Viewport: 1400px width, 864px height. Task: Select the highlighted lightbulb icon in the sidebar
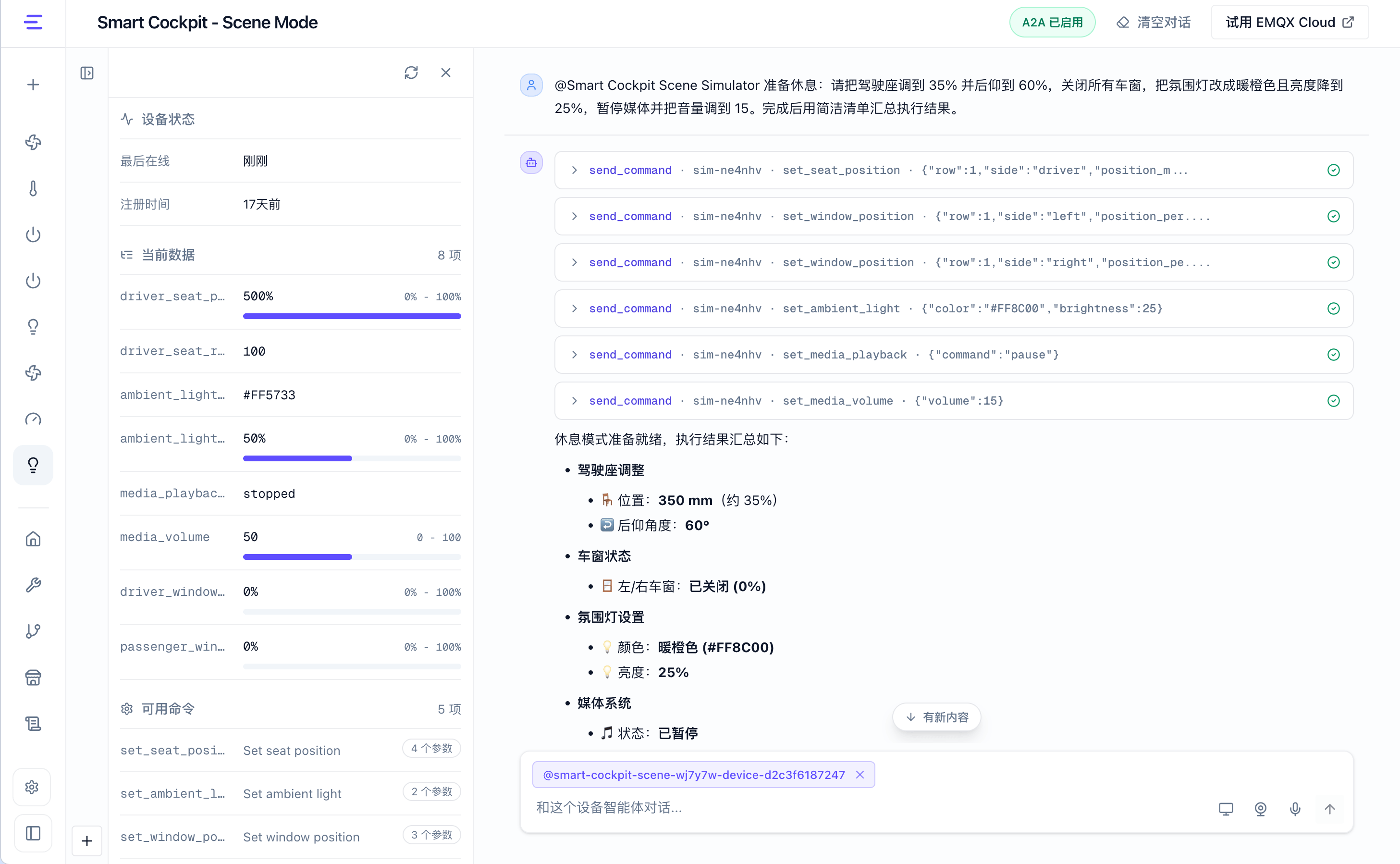(x=33, y=465)
